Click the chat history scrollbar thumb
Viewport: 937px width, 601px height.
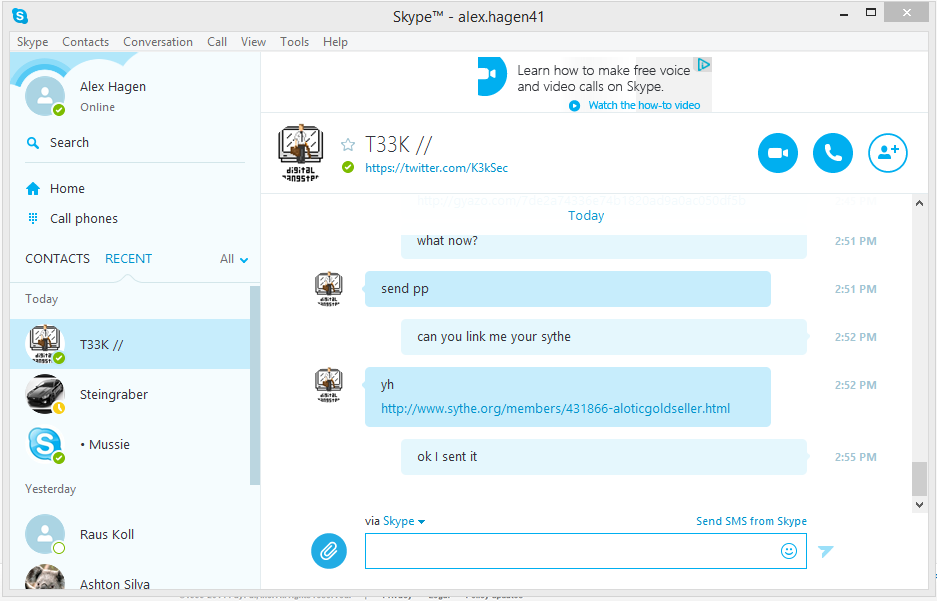coord(919,479)
